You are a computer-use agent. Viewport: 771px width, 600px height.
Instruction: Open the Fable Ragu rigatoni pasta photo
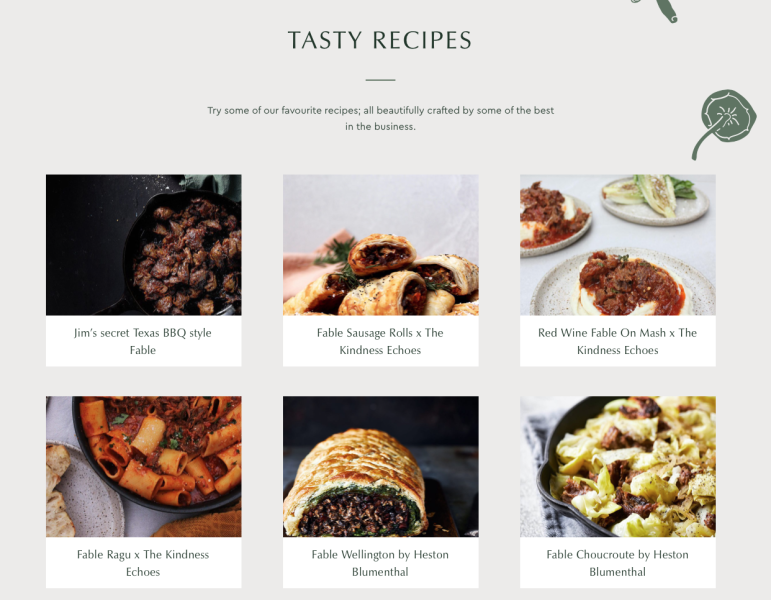pyautogui.click(x=144, y=466)
